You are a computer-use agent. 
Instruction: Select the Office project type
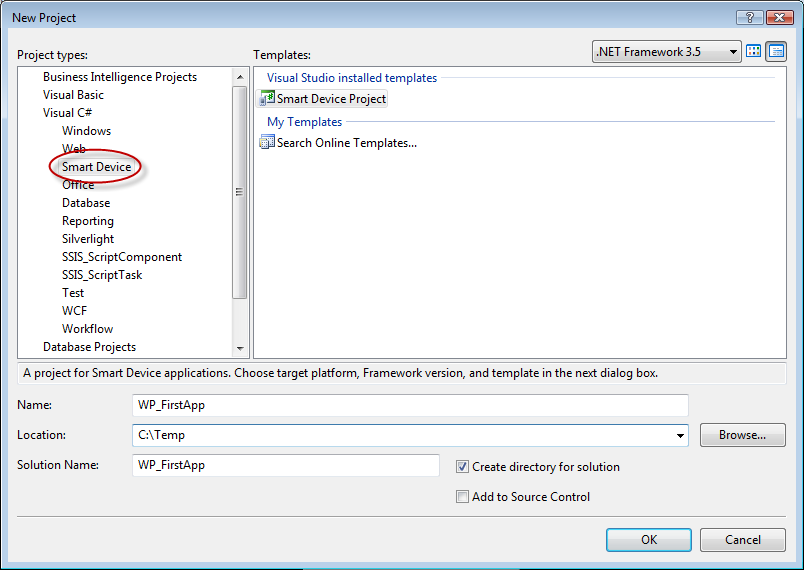(x=78, y=185)
